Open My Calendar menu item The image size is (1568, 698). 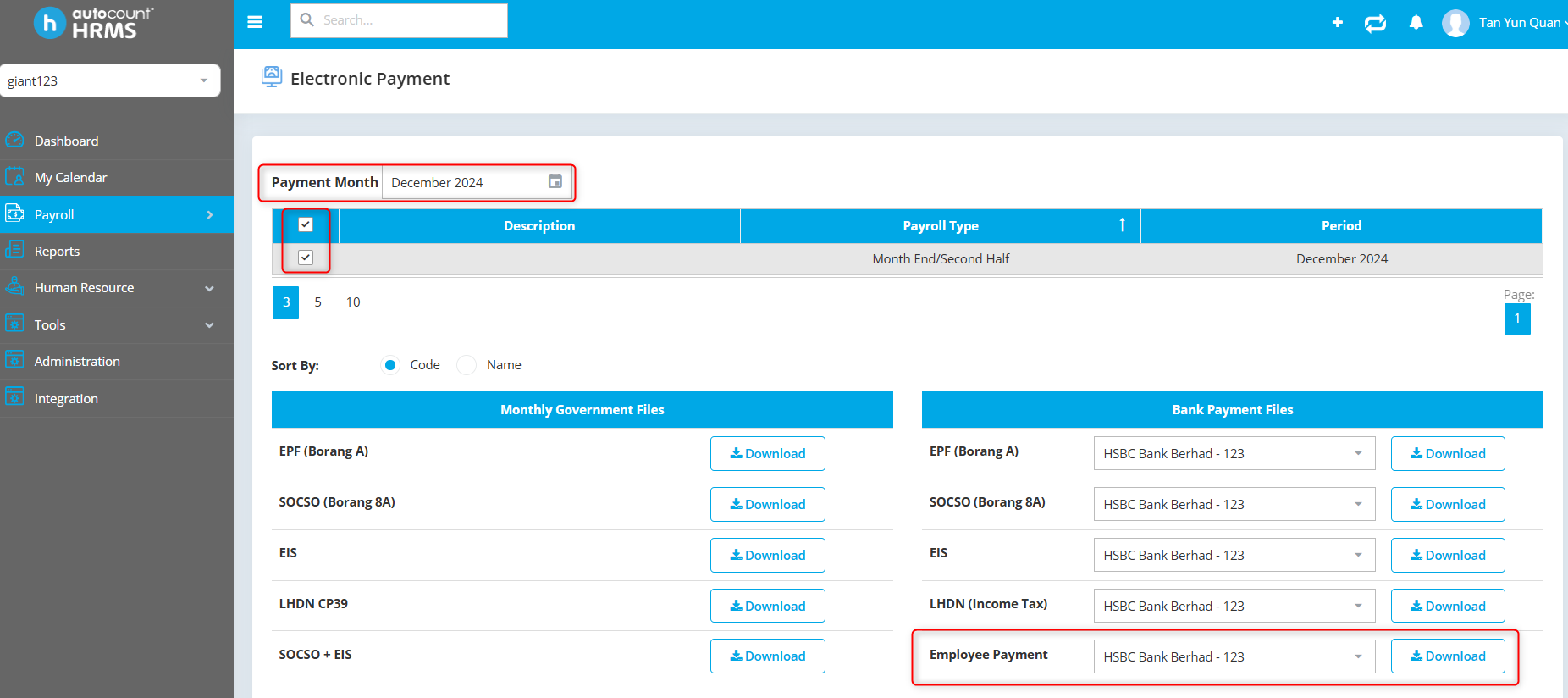[117, 177]
